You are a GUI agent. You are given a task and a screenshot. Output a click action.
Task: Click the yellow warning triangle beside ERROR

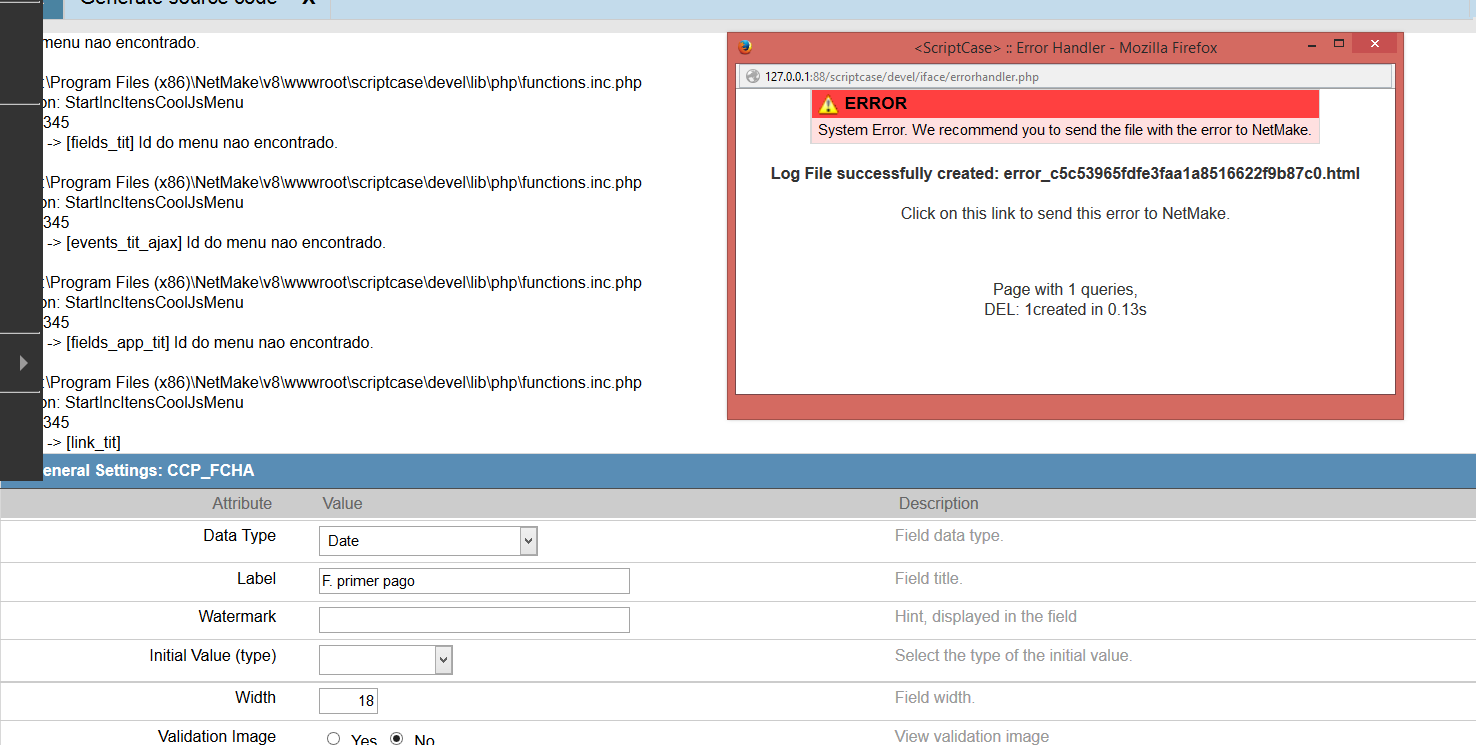coord(828,104)
